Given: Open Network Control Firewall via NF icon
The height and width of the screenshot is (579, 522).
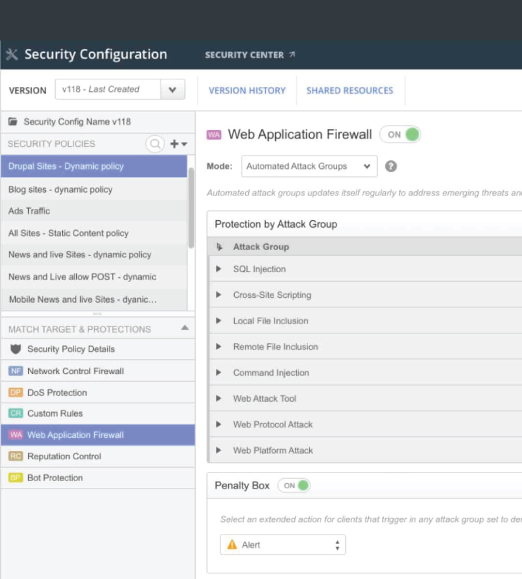Looking at the screenshot, I should pyautogui.click(x=16, y=371).
